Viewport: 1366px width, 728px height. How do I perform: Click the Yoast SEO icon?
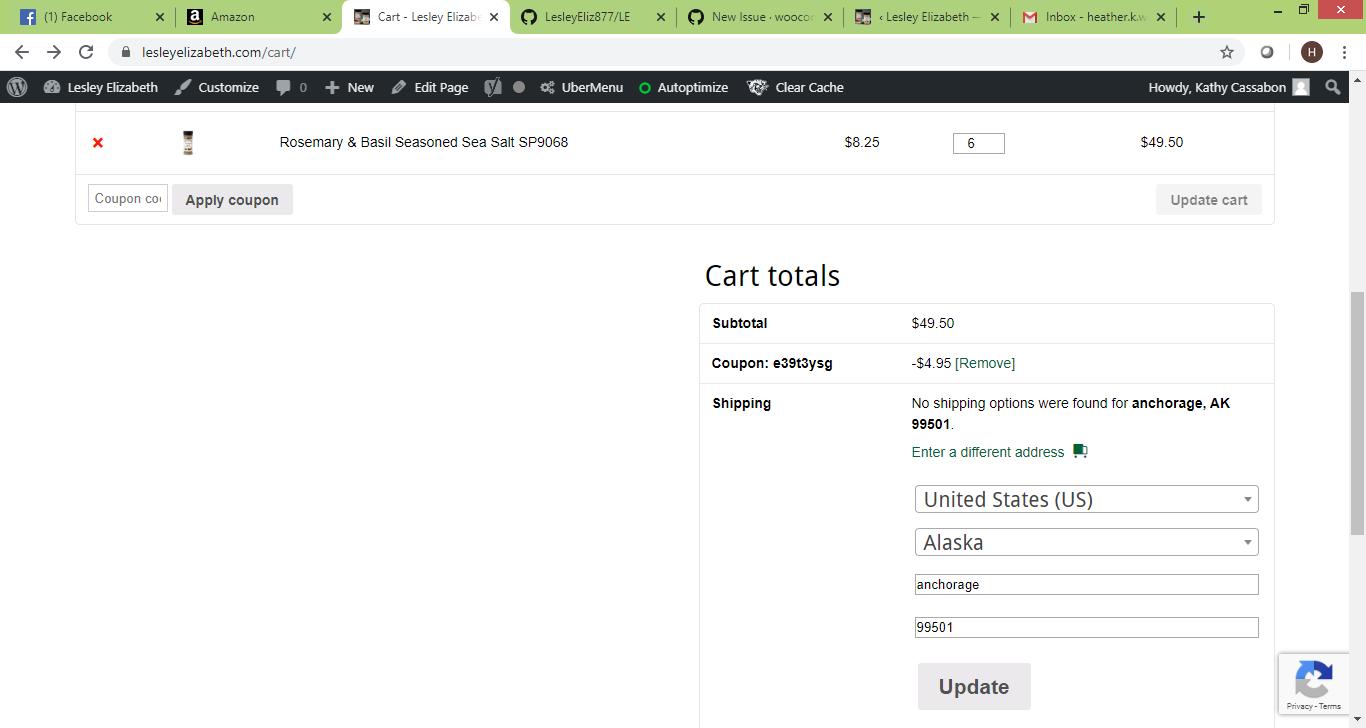tap(493, 87)
